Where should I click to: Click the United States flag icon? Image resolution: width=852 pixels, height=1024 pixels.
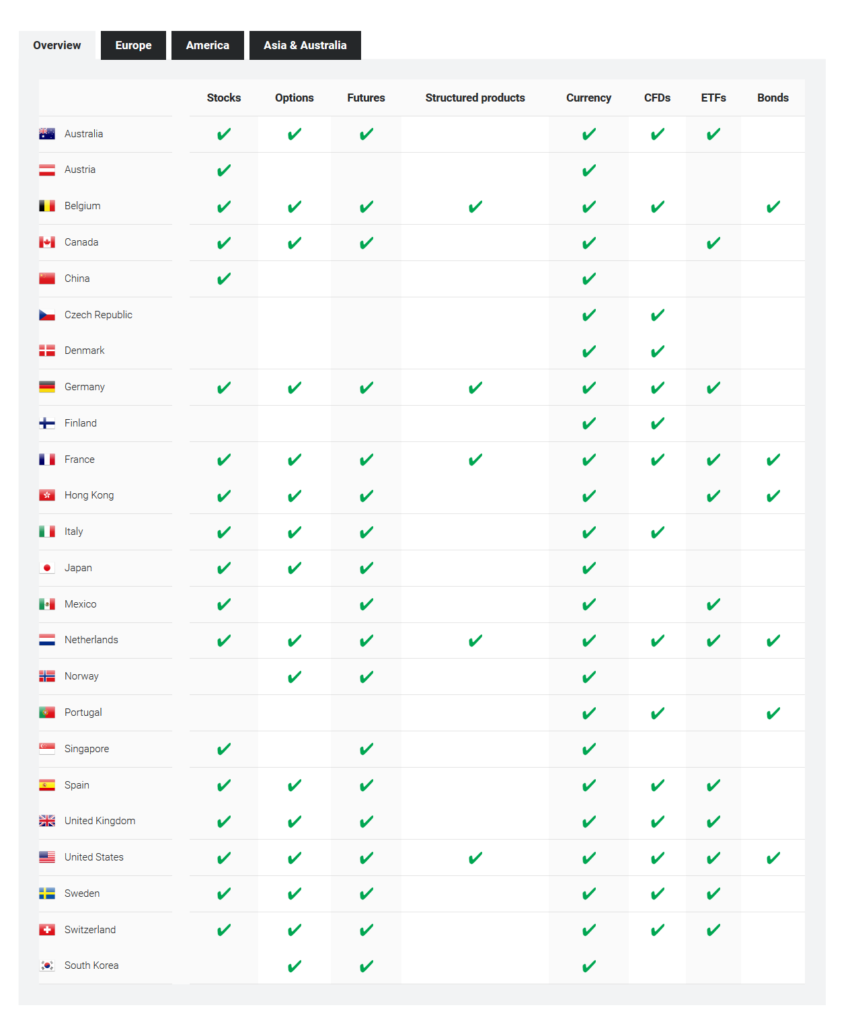47,857
